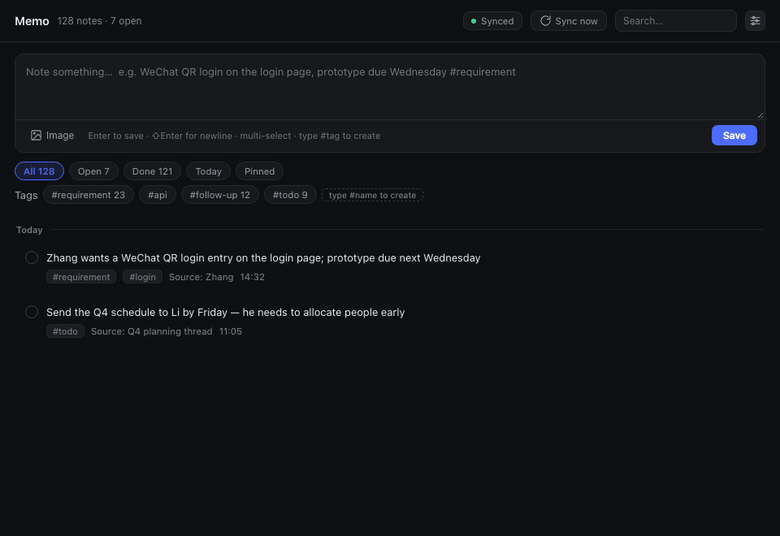The image size is (780, 536).
Task: Filter by #requirement 23 tag
Action: tap(89, 195)
